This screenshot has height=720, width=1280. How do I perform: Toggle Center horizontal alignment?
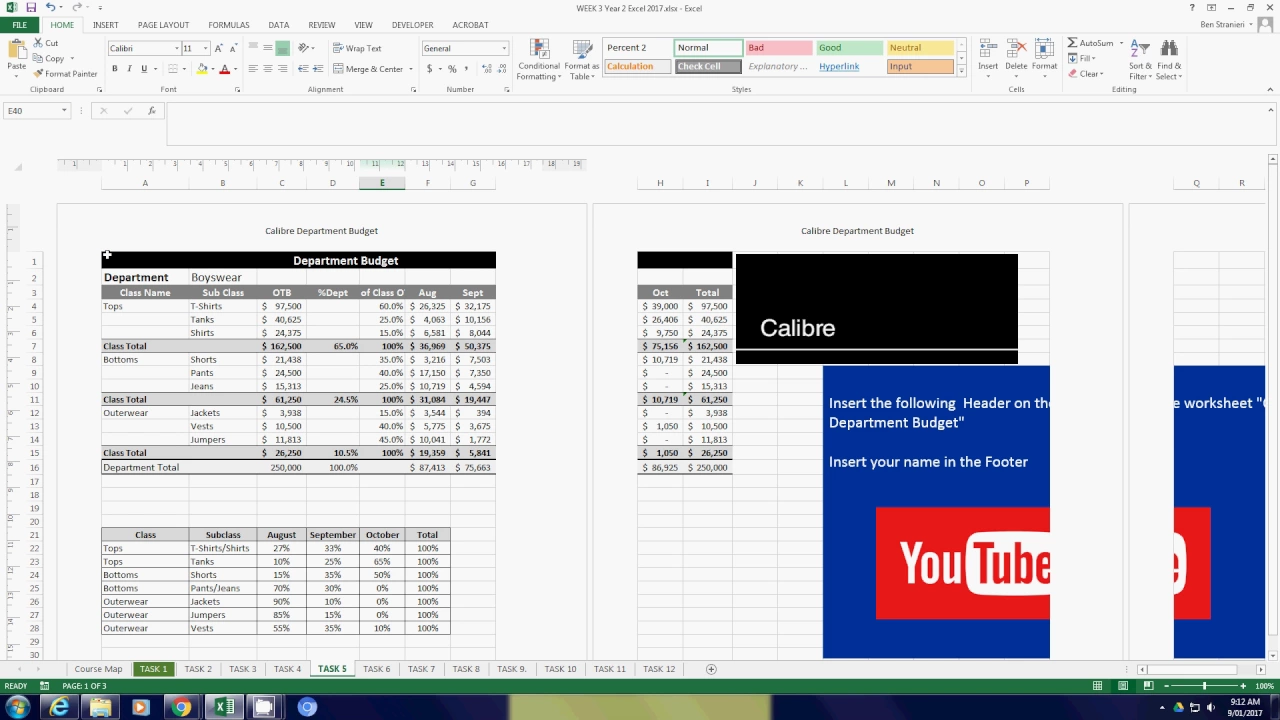point(267,69)
